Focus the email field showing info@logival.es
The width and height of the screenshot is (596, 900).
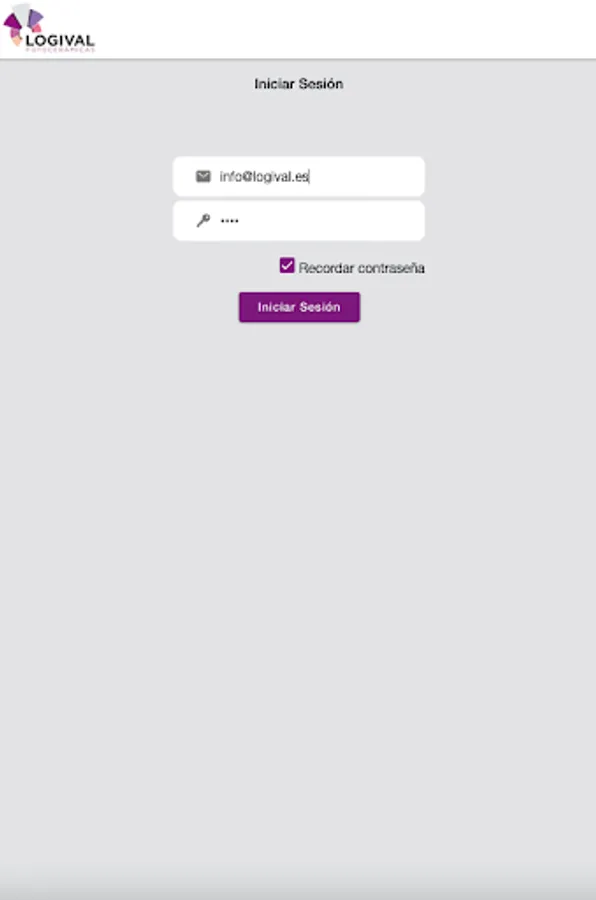click(299, 176)
